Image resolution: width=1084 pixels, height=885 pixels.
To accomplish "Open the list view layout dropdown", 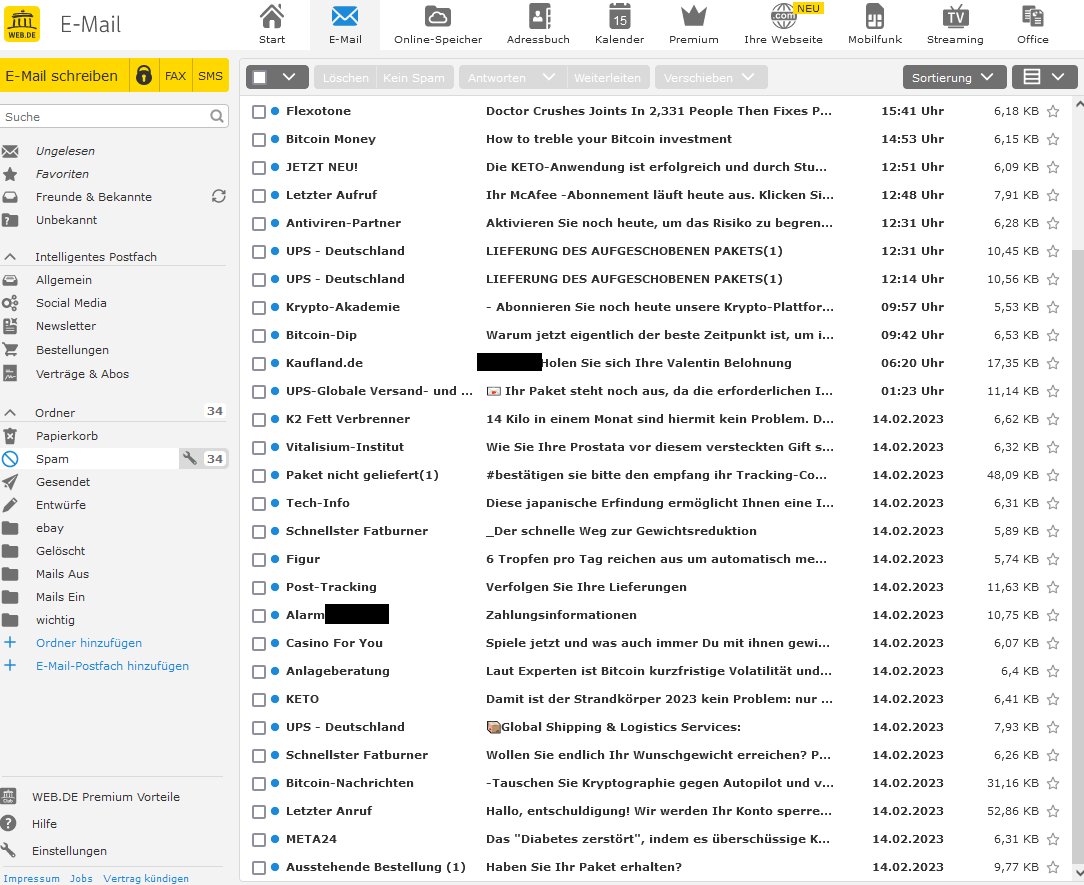I will [x=1045, y=77].
